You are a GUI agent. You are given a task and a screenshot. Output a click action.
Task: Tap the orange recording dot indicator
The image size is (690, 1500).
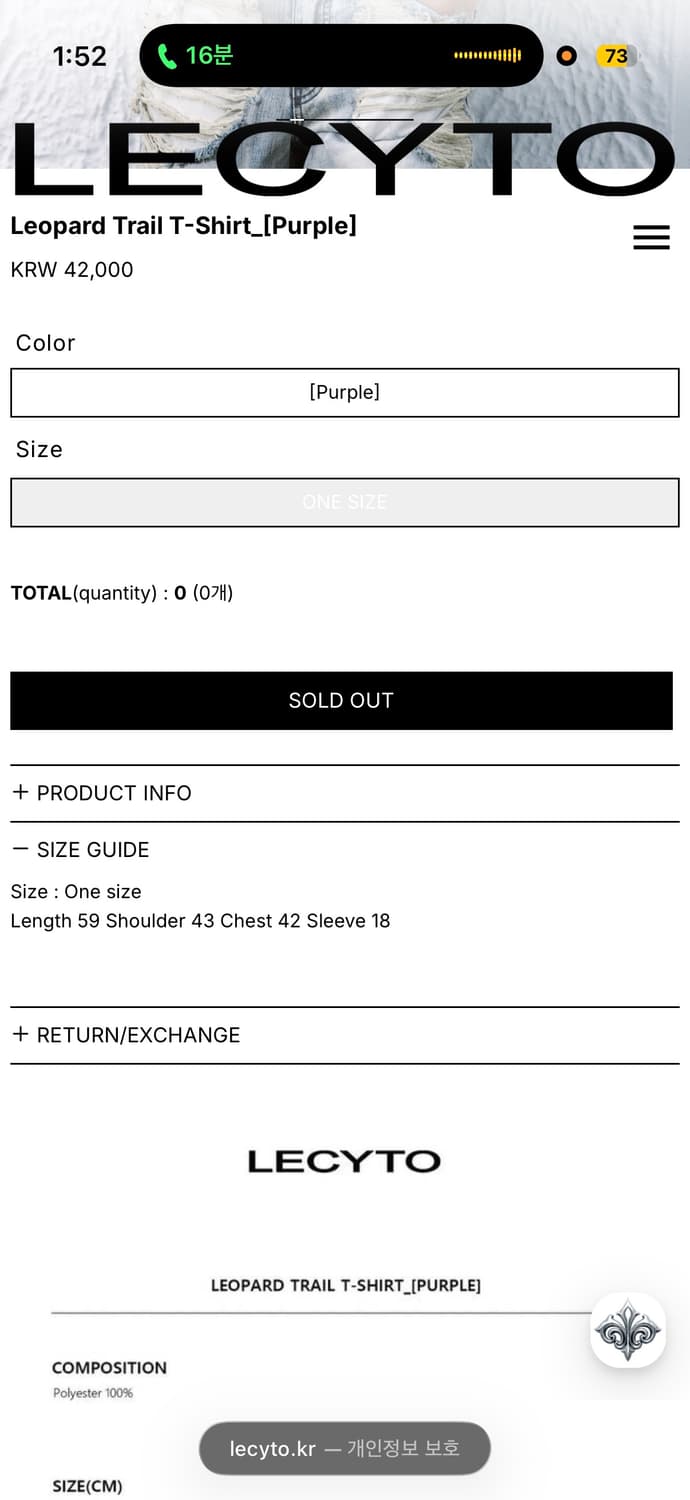tap(566, 56)
